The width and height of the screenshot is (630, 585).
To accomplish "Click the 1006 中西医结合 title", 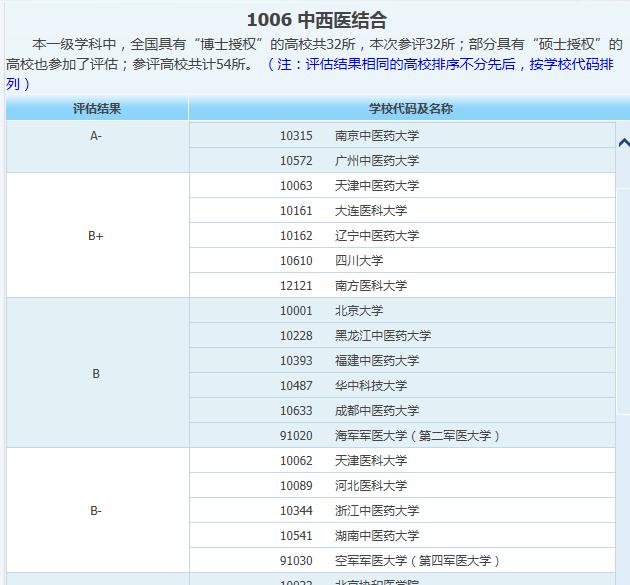I will pos(317,20).
